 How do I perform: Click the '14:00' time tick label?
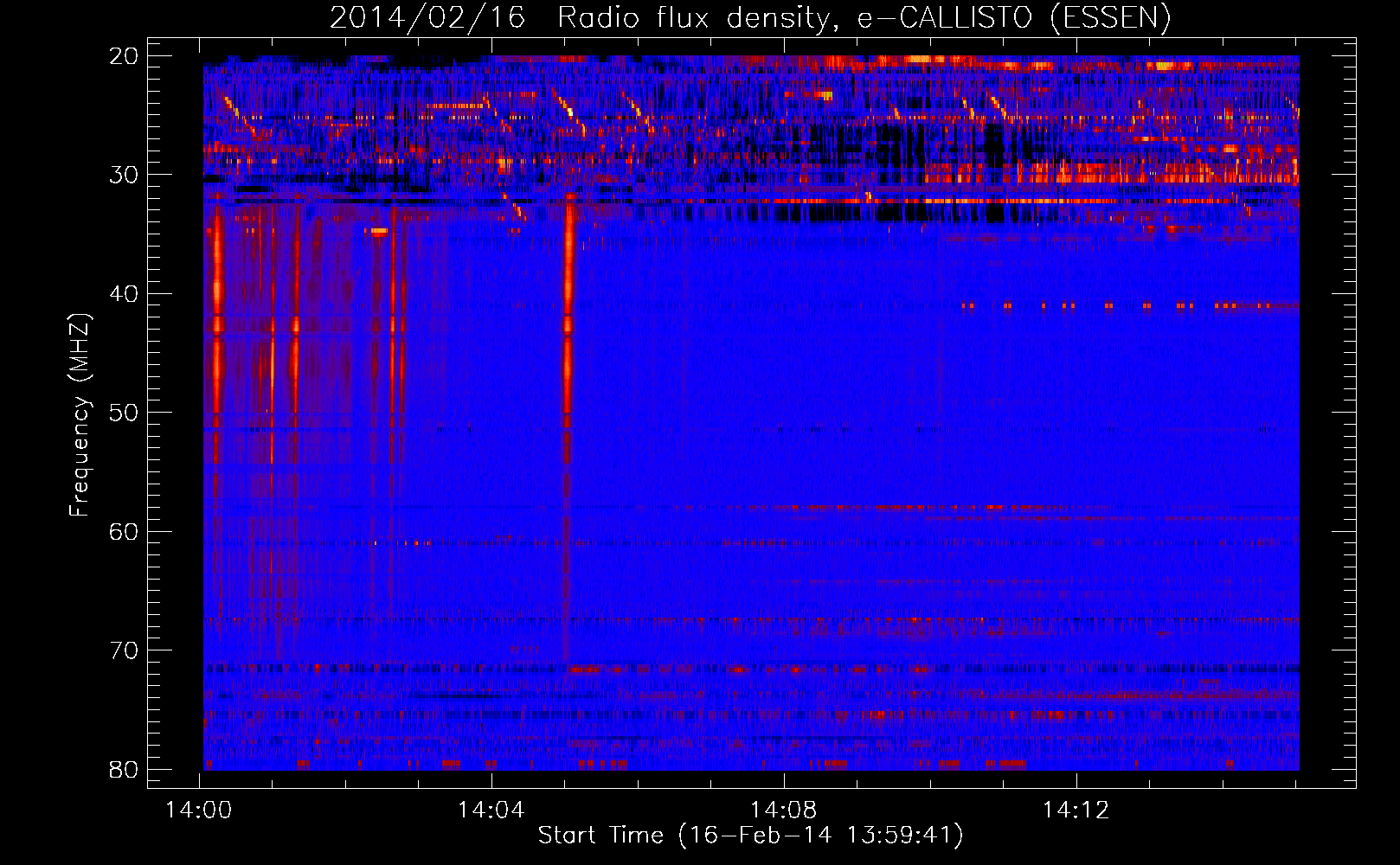199,811
